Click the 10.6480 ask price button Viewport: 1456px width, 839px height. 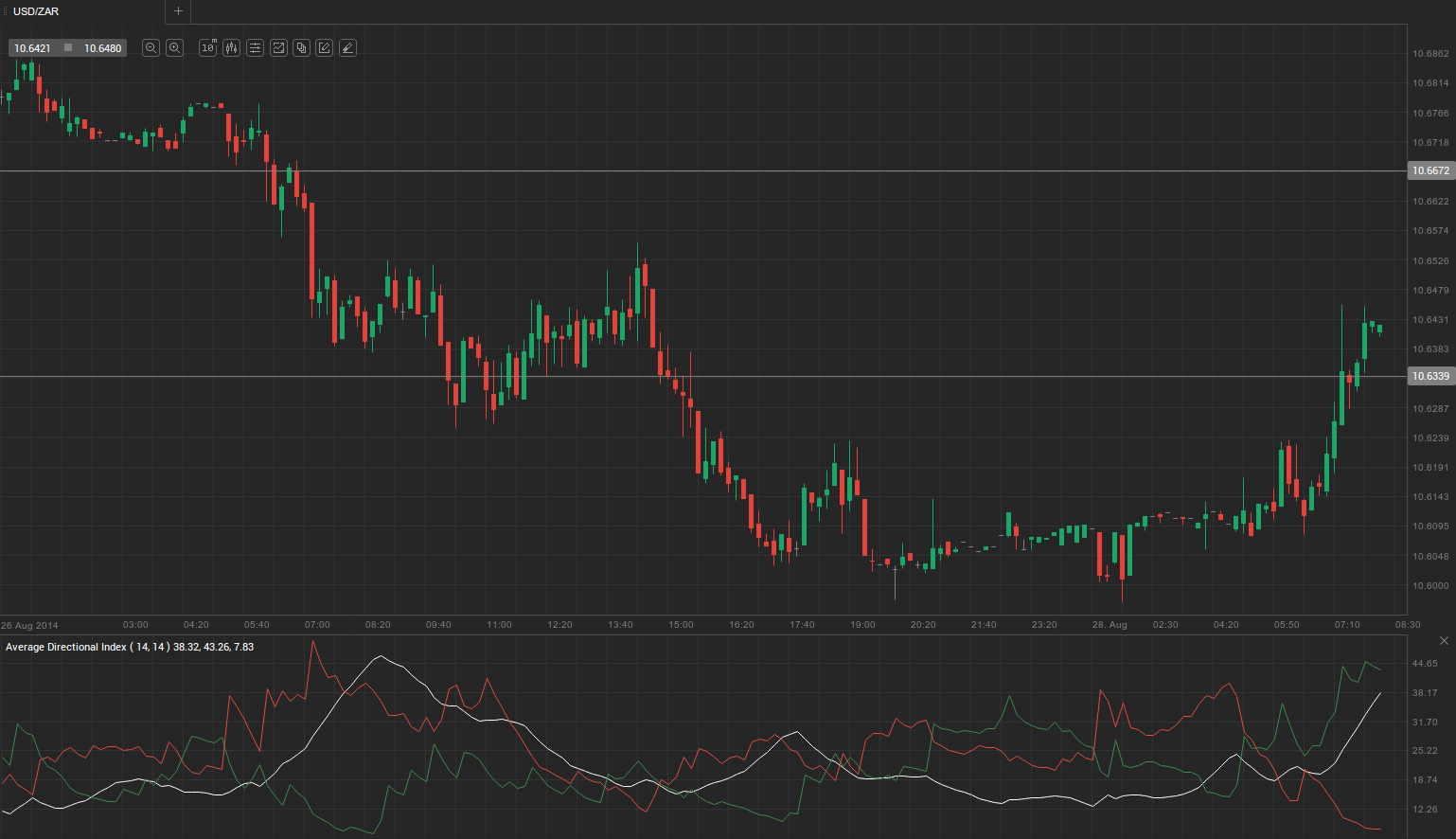tap(102, 48)
